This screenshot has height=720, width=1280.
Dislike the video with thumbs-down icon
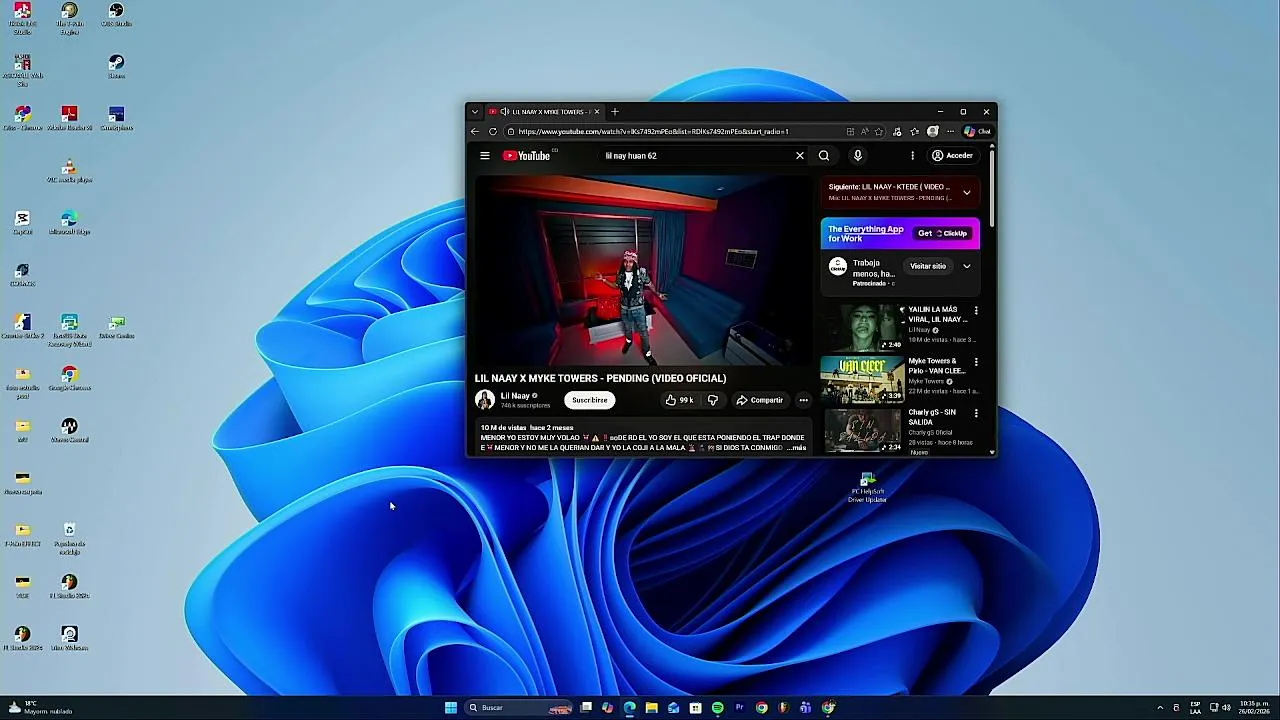point(713,400)
